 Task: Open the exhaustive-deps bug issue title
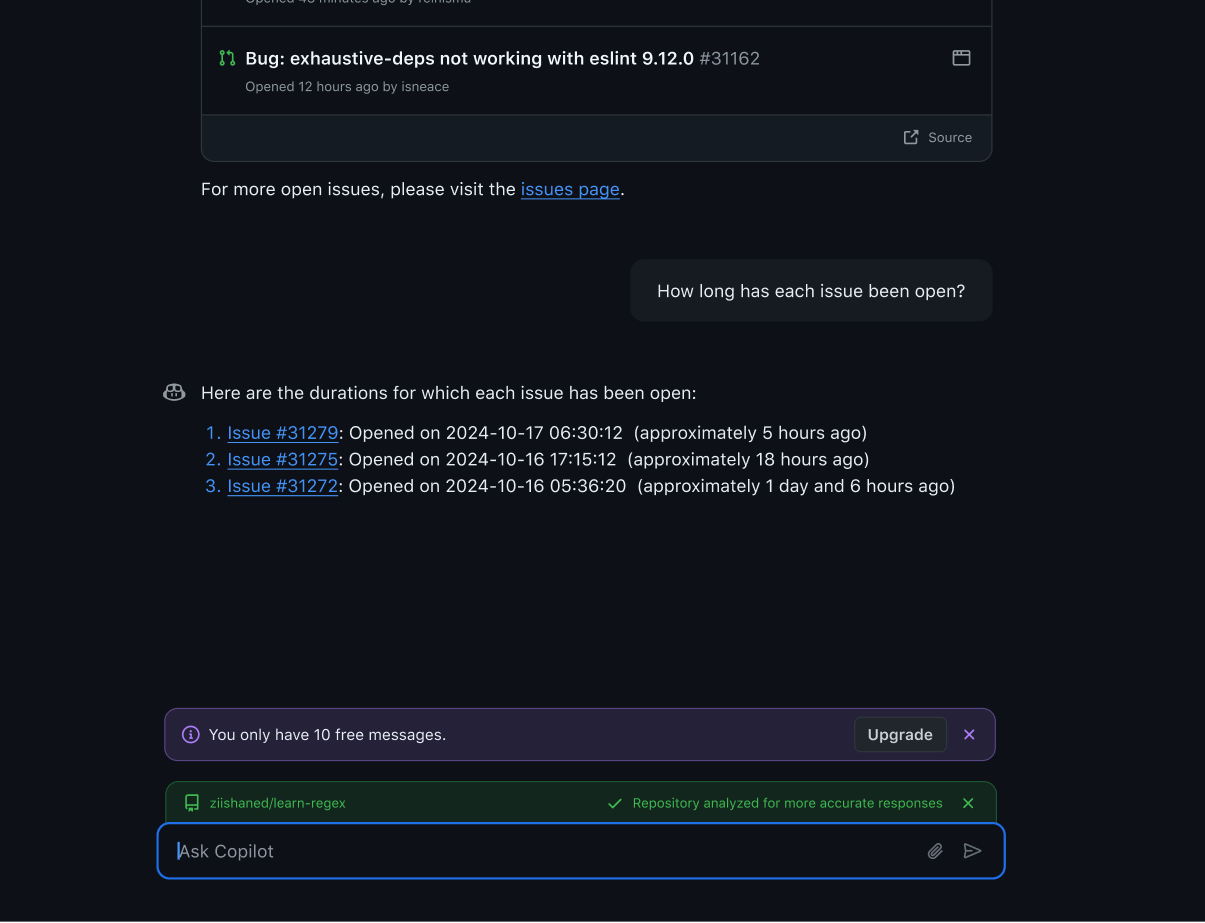tap(469, 58)
